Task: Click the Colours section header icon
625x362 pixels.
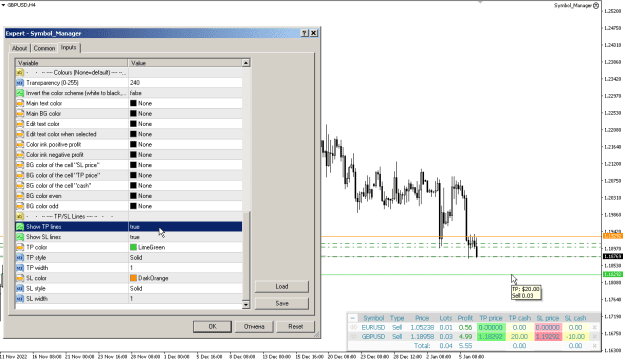Action: coord(20,73)
